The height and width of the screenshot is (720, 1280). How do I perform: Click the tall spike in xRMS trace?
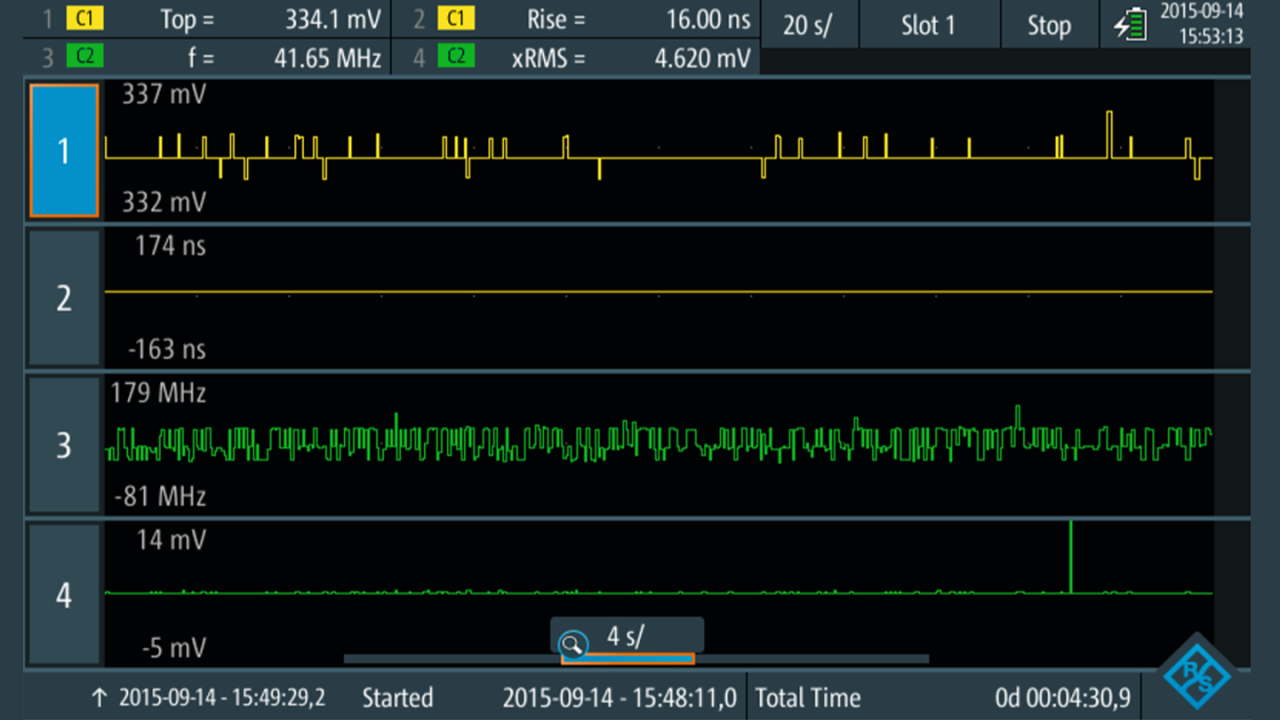(1070, 555)
